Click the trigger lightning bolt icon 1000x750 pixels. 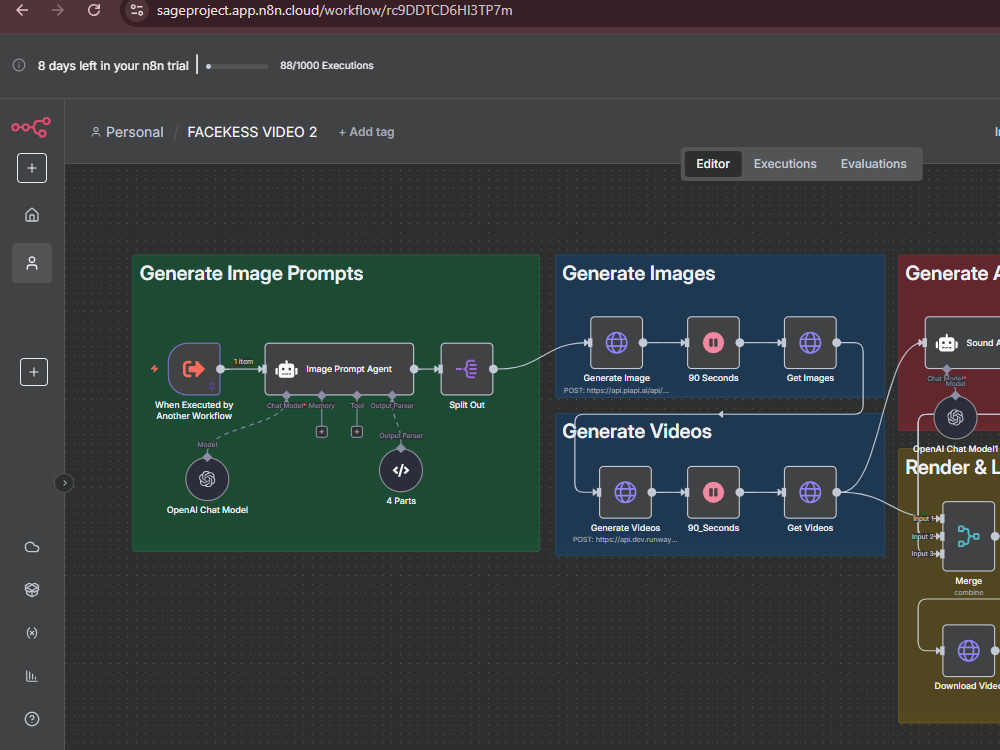(154, 368)
